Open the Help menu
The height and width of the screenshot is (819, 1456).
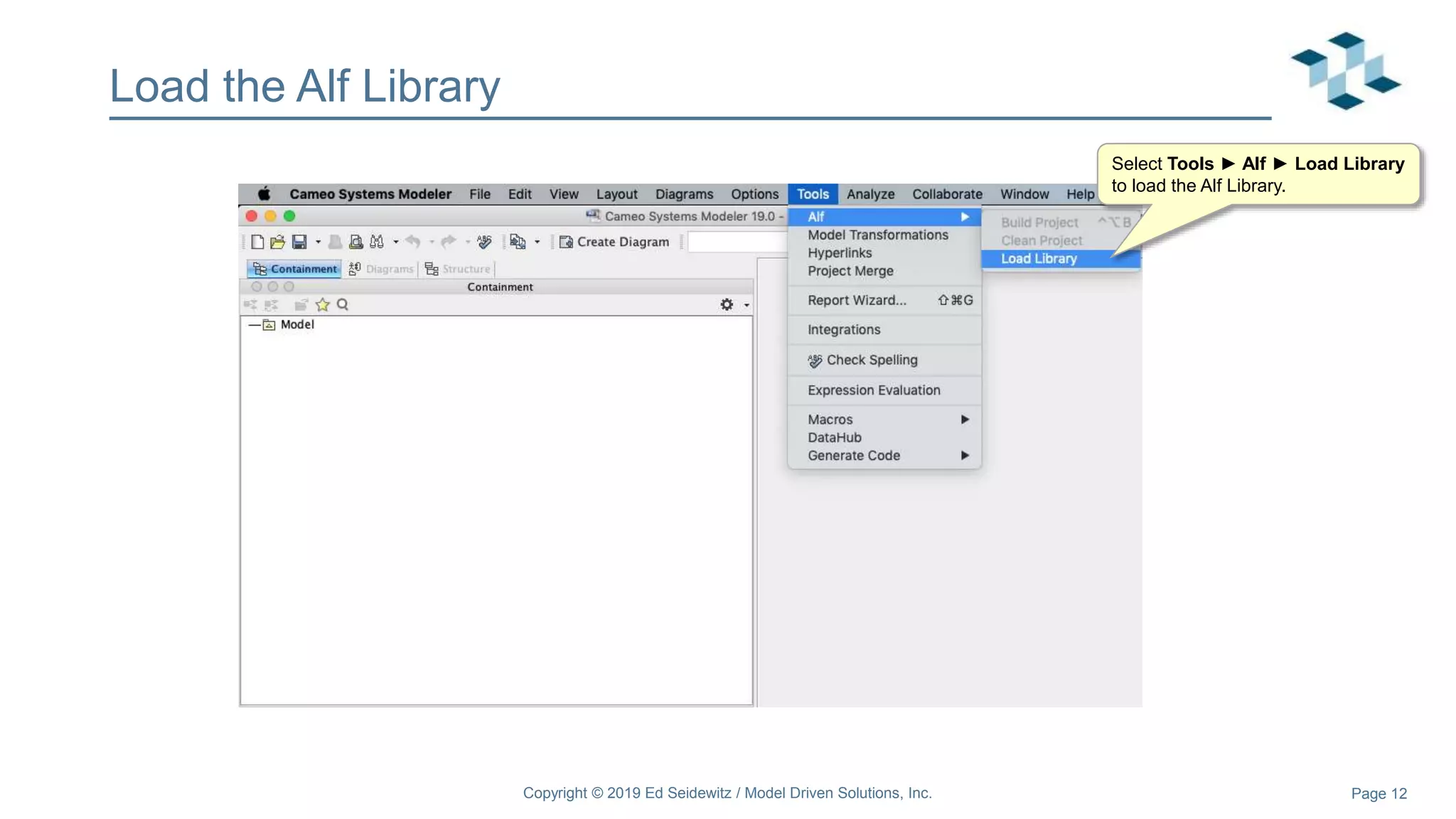[1080, 194]
